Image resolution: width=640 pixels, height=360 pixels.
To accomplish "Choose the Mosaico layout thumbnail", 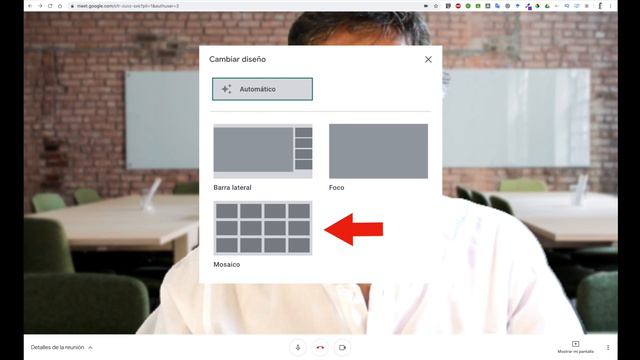I will (263, 228).
